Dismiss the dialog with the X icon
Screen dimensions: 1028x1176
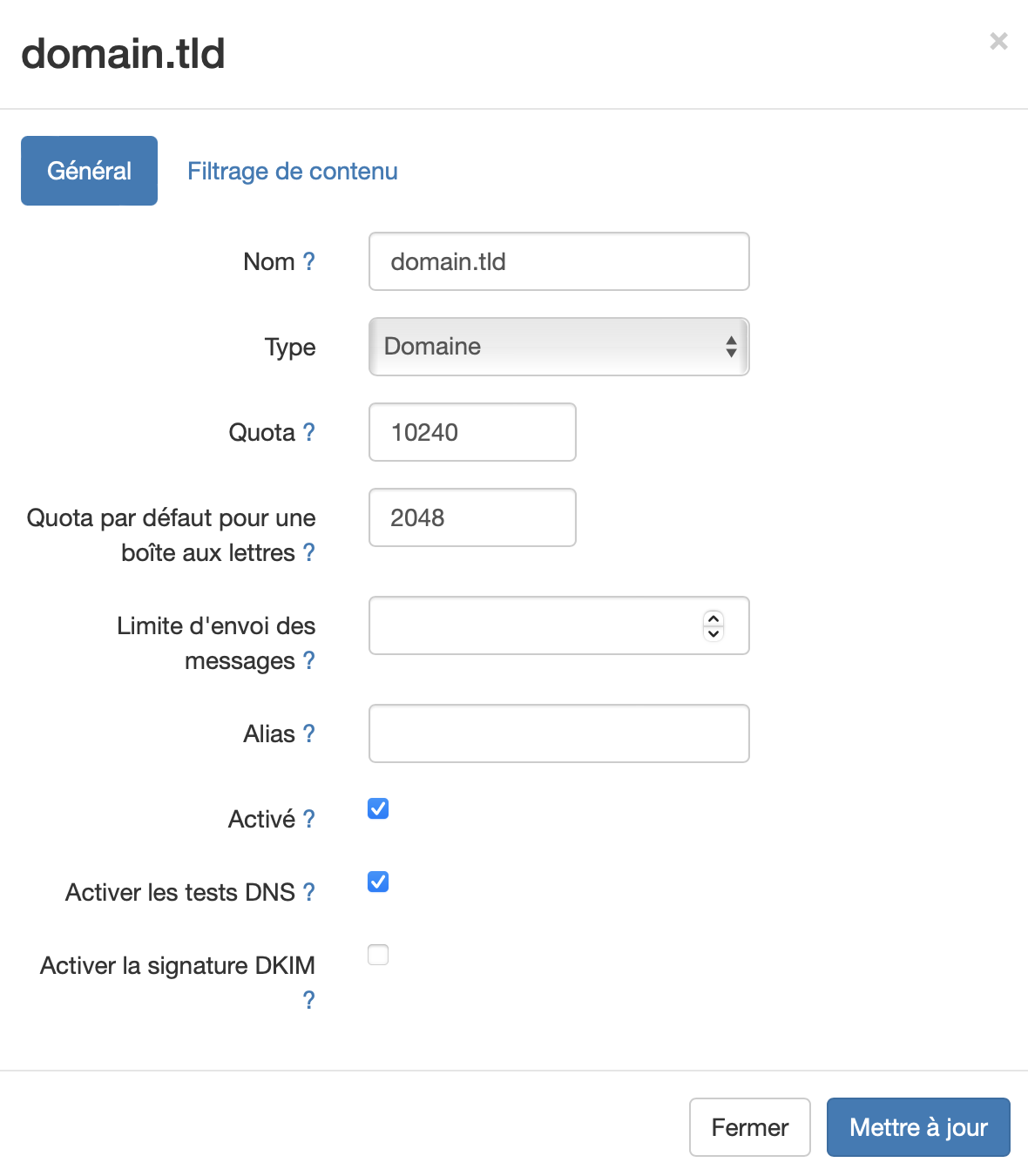(998, 41)
